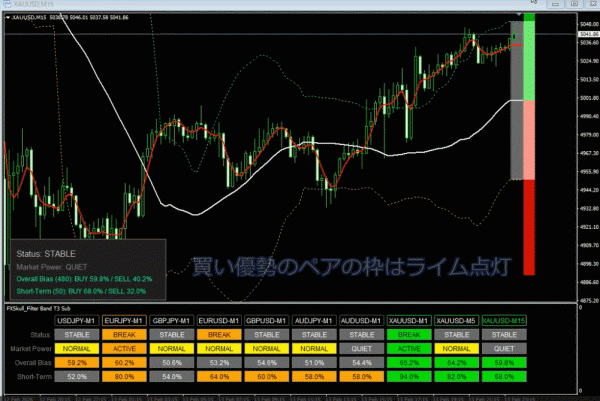
Task: Click the 59.2% Overall Bias cell for USDJPY
Action: [76, 363]
